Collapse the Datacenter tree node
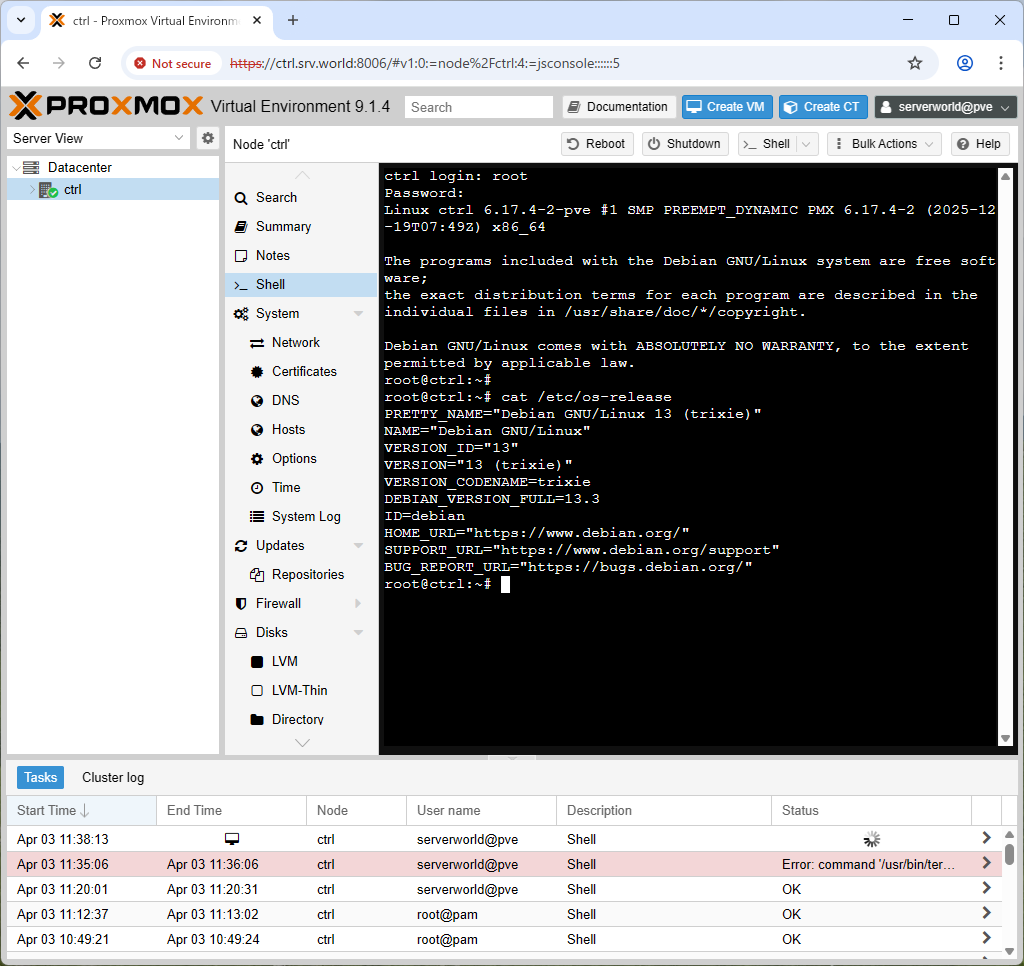Viewport: 1024px width, 966px height. (16, 168)
